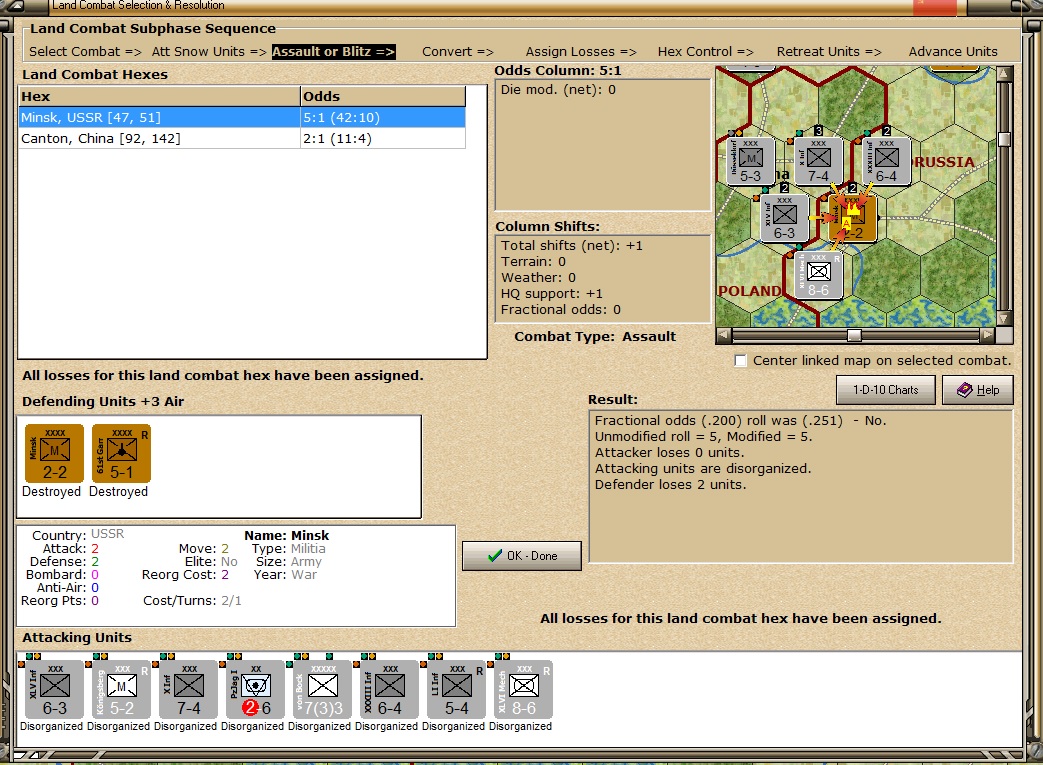Select the Königsberg 5-2 attacking unit

[122, 689]
